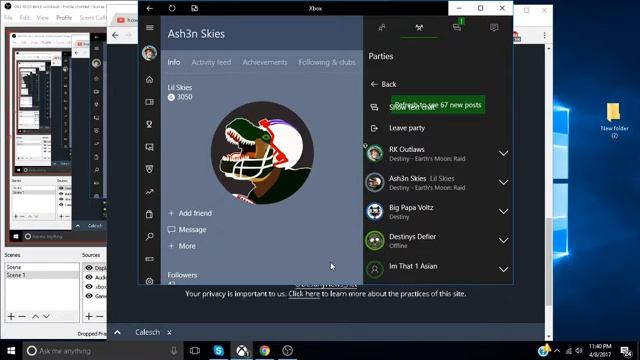
Task: Expand RK Outlaws party member options
Action: click(504, 153)
